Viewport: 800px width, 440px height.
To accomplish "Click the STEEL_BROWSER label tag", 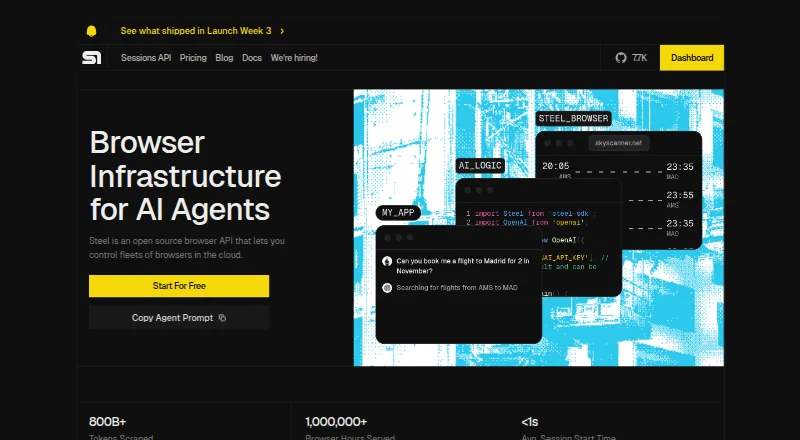I will point(573,118).
